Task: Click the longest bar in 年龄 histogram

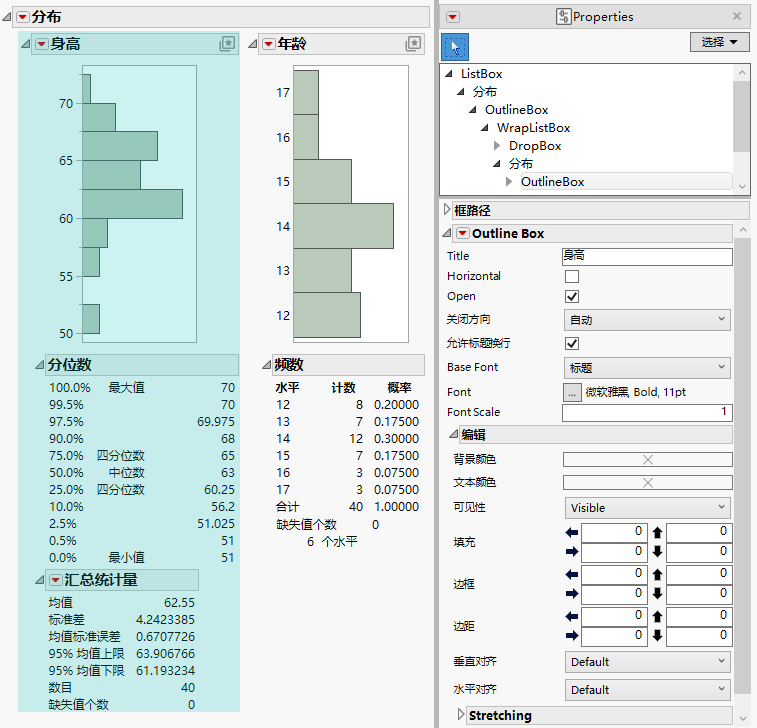Action: pos(343,226)
